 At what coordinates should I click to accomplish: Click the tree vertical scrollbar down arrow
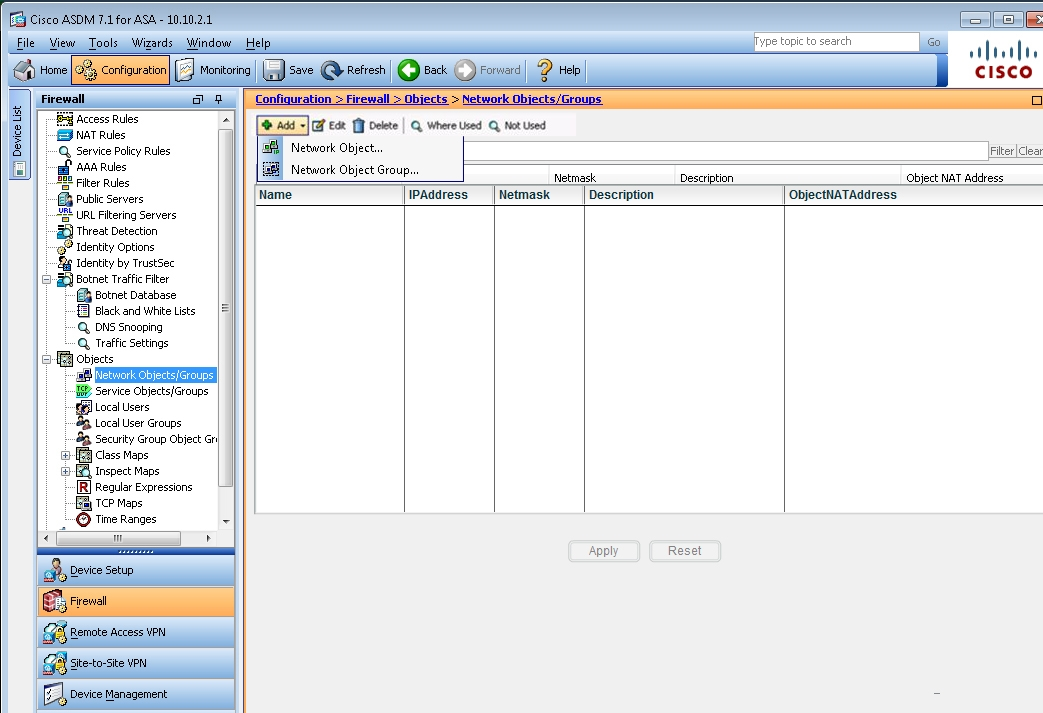[226, 521]
